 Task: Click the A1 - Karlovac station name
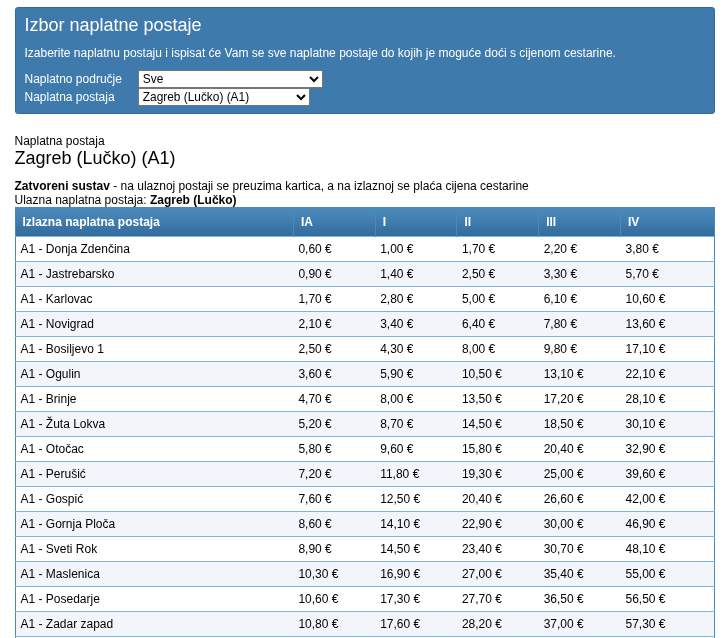click(56, 299)
